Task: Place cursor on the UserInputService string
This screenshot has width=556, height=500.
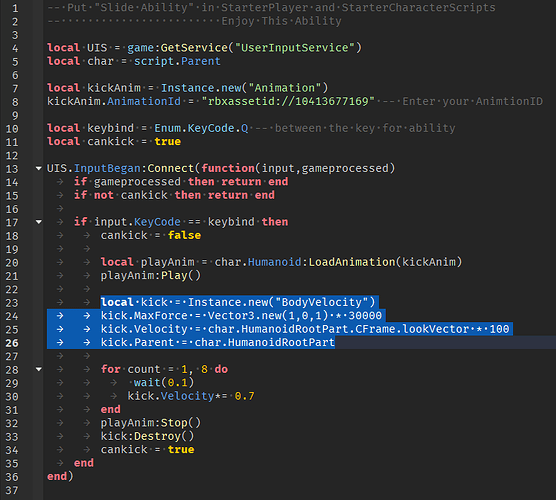Action: point(294,48)
